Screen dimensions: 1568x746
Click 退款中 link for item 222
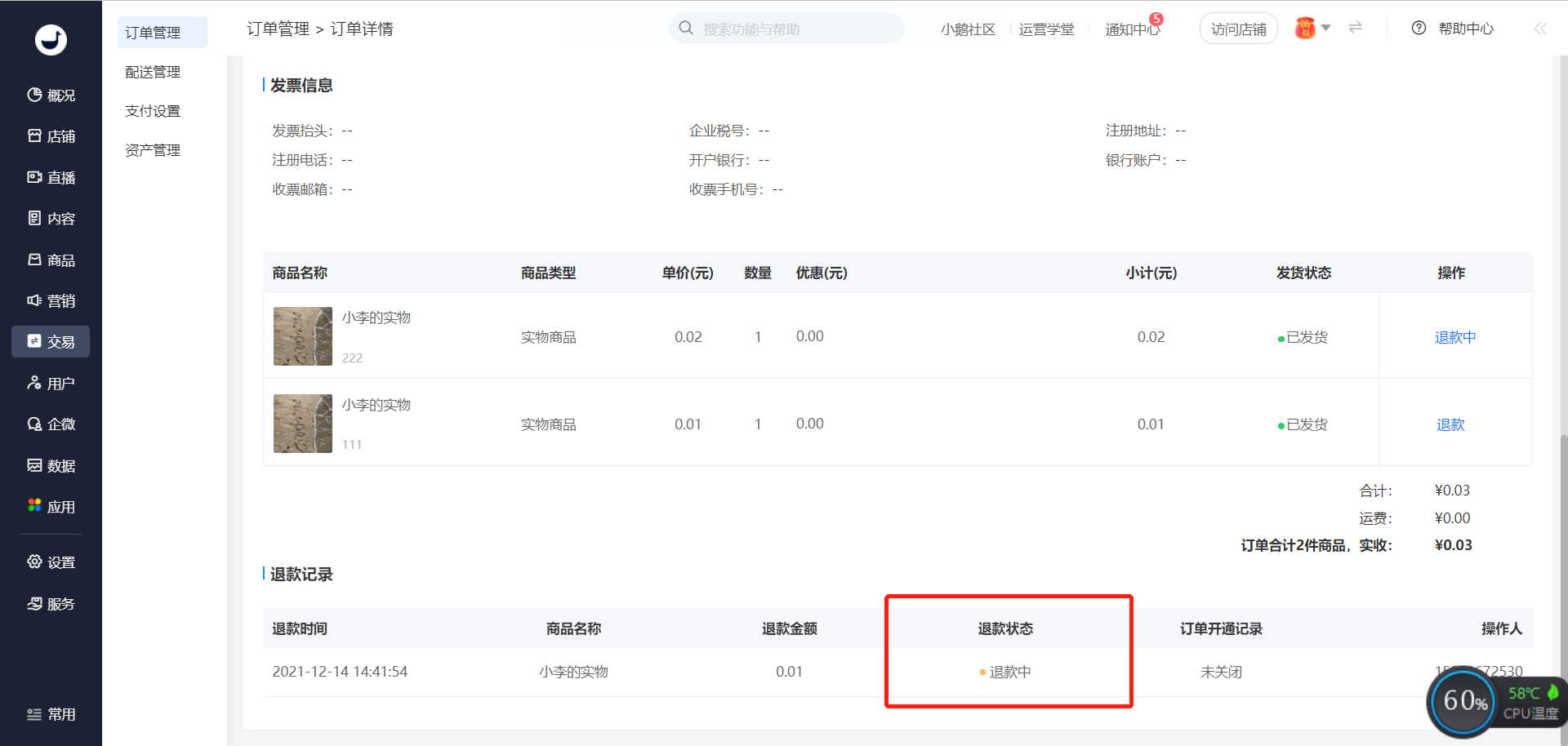tap(1455, 337)
